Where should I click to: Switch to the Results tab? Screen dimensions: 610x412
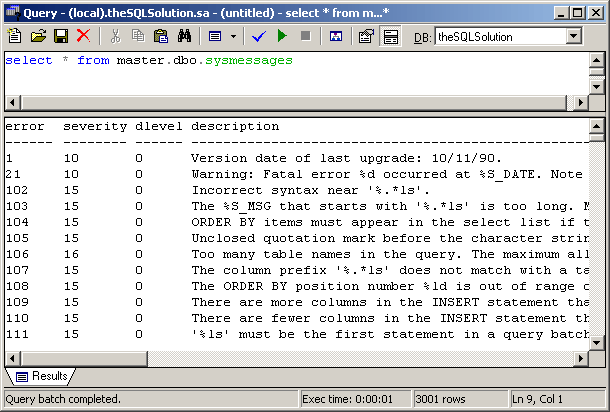click(42, 376)
